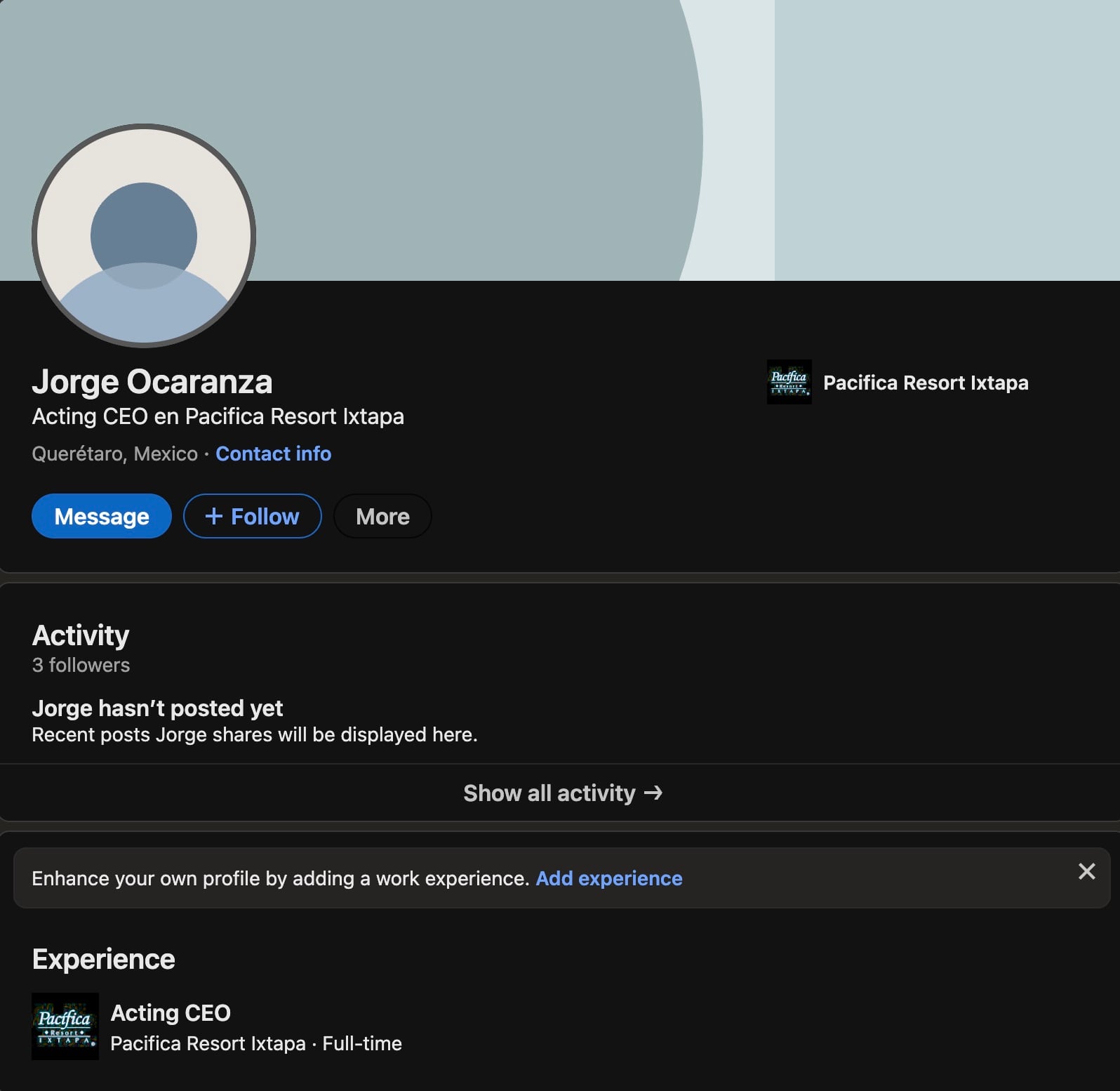The image size is (1120, 1091).
Task: Click the Jorge Ocaranza name heading
Action: [152, 382]
